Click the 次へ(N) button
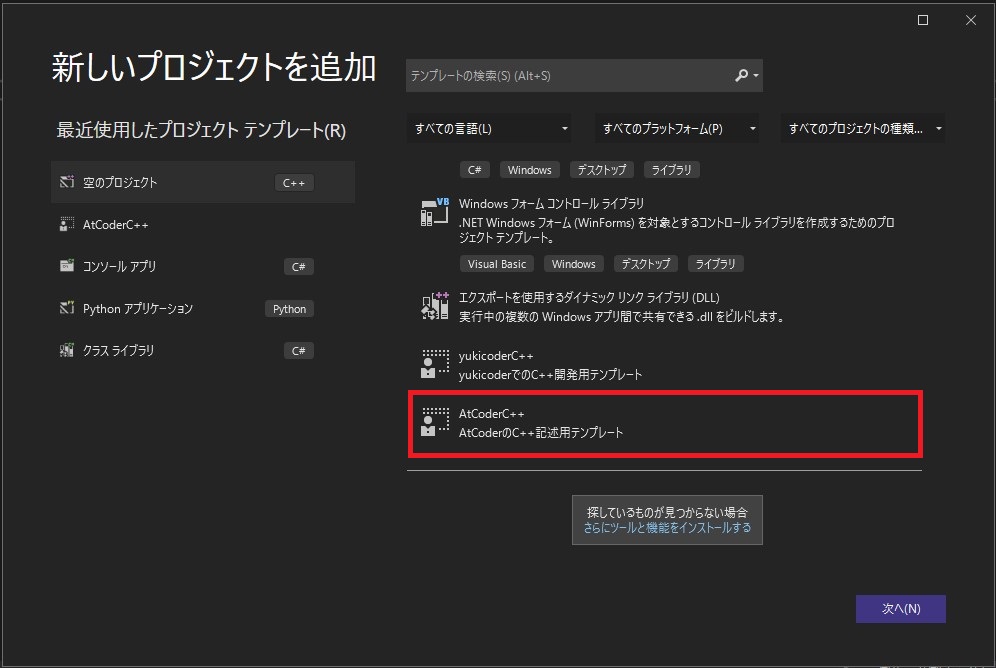 [901, 608]
